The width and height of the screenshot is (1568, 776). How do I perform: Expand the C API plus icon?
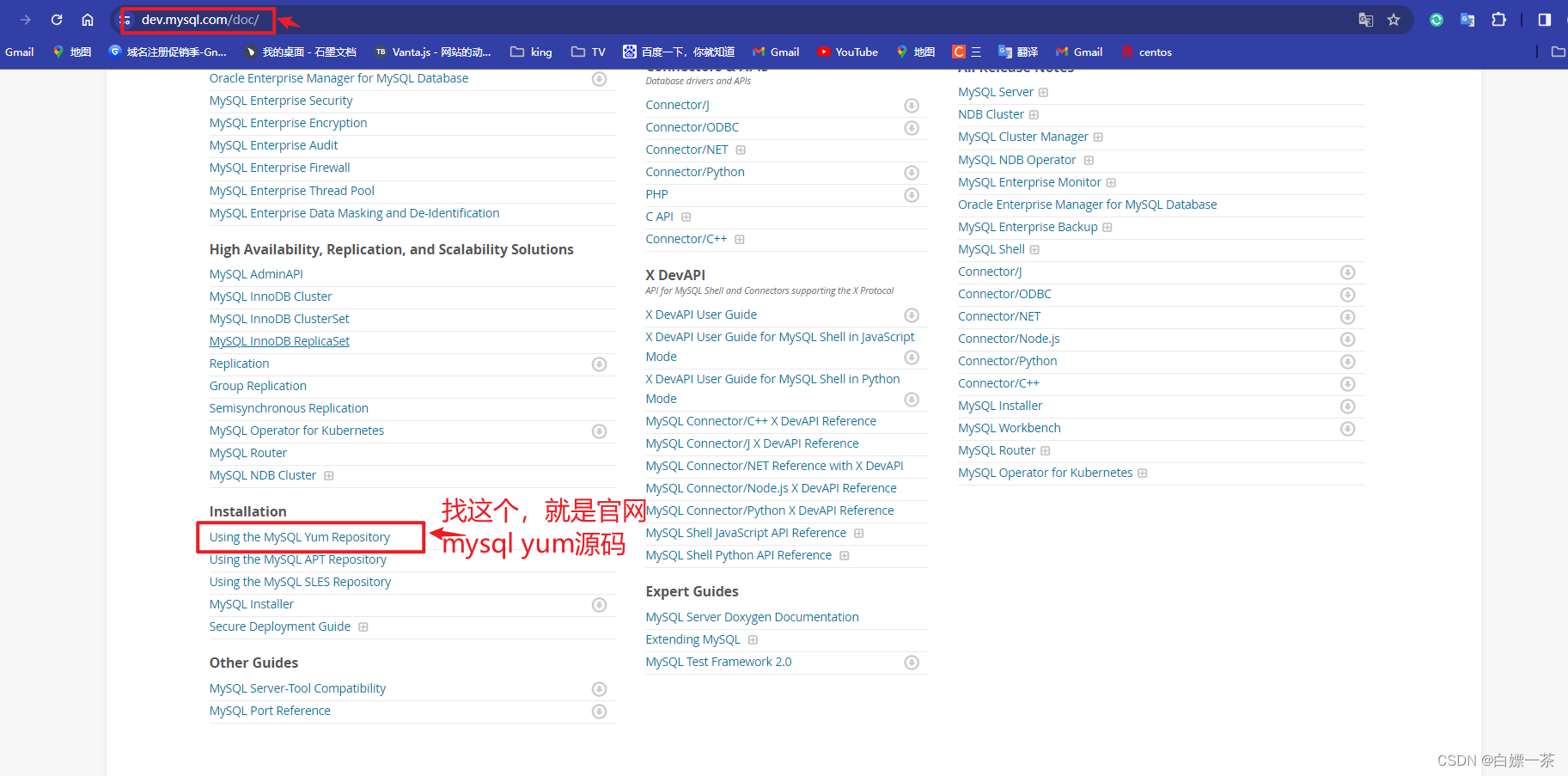pyautogui.click(x=686, y=217)
